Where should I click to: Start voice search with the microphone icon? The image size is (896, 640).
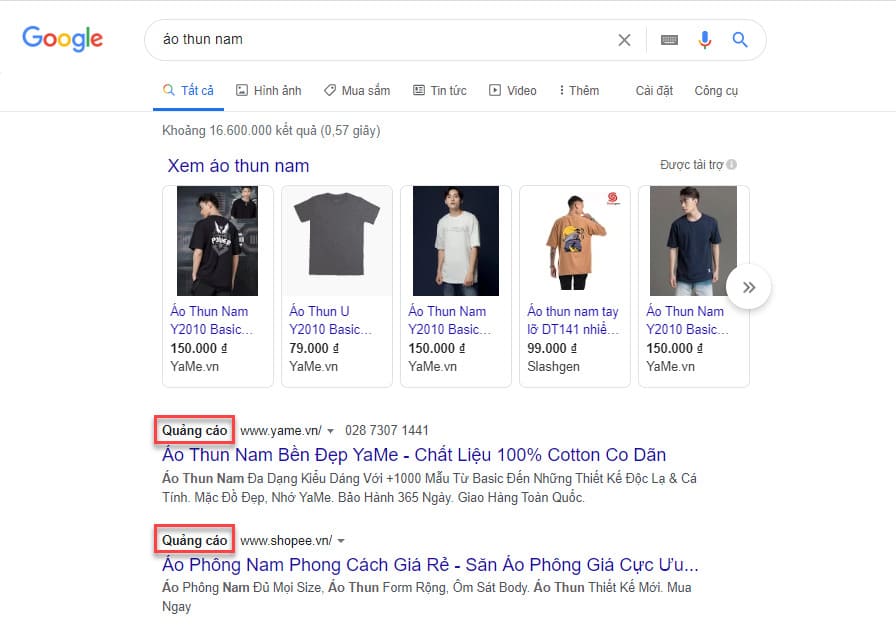point(705,39)
